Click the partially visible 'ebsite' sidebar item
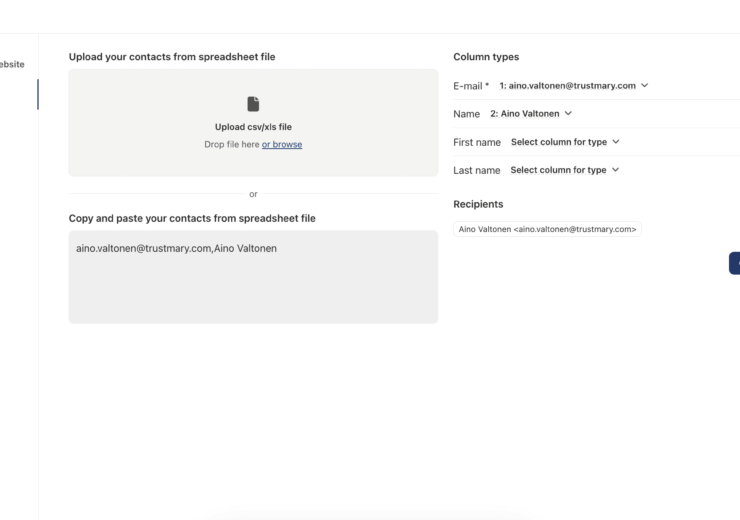Viewport: 740px width, 520px height. 12,64
